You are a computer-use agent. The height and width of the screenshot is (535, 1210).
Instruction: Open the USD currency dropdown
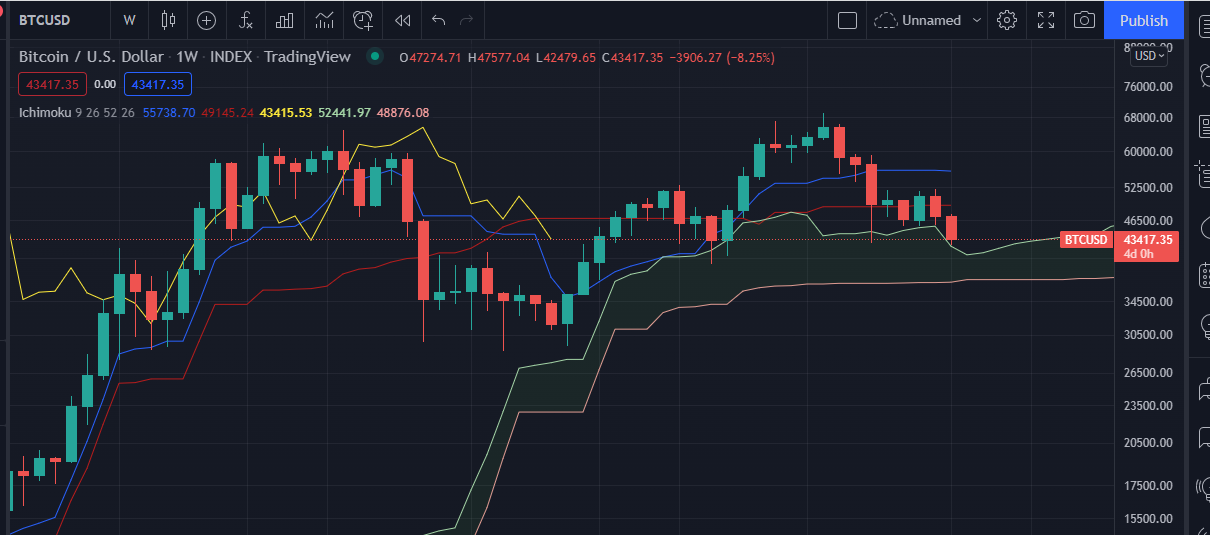(x=1149, y=56)
